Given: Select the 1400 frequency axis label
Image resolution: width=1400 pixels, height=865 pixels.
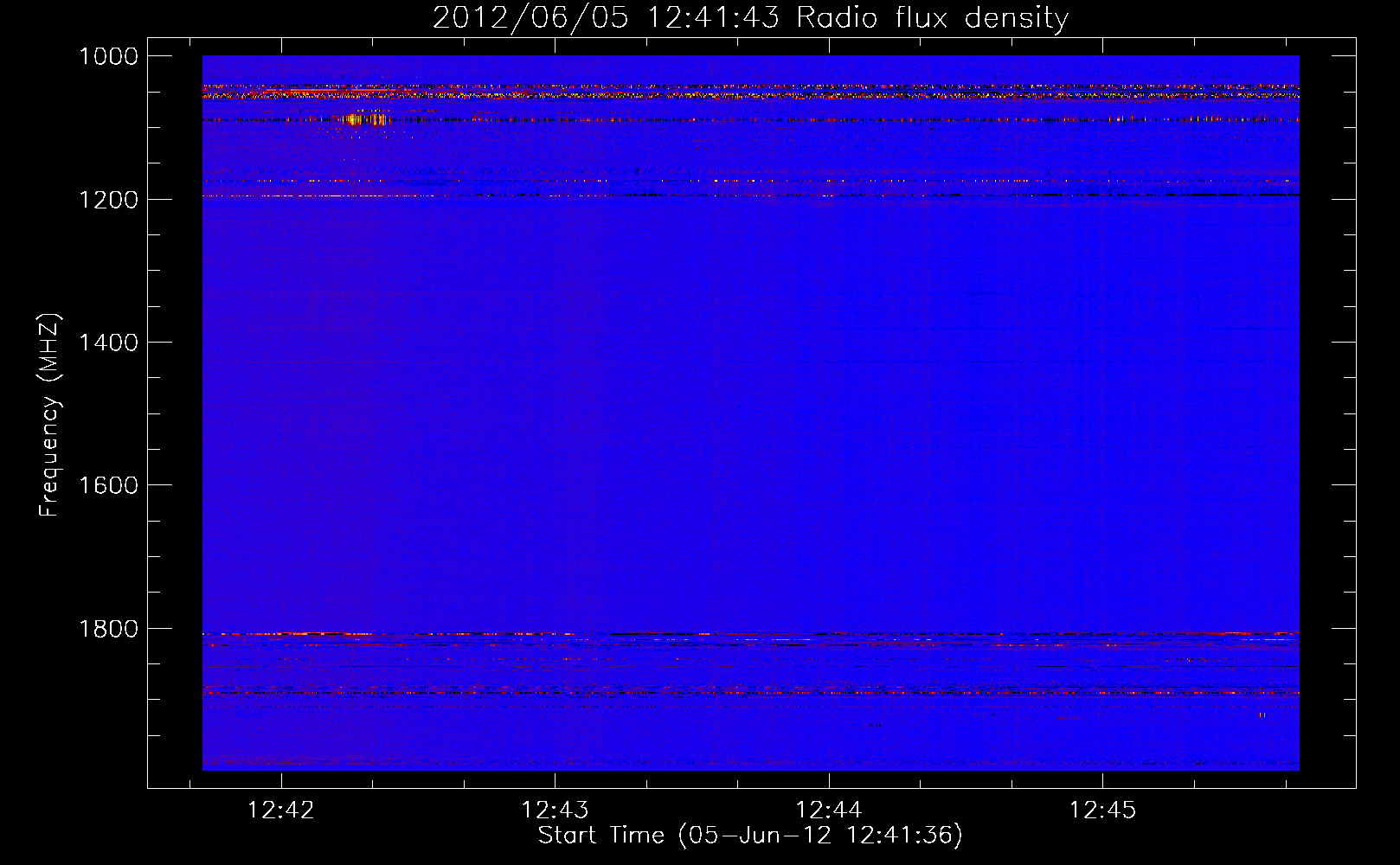Looking at the screenshot, I should (x=108, y=343).
